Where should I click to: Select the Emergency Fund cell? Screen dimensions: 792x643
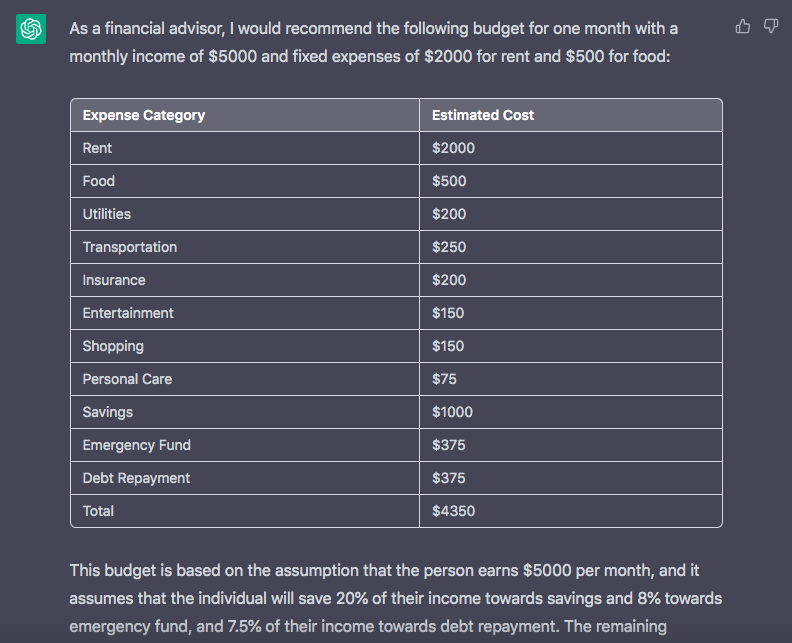(136, 445)
